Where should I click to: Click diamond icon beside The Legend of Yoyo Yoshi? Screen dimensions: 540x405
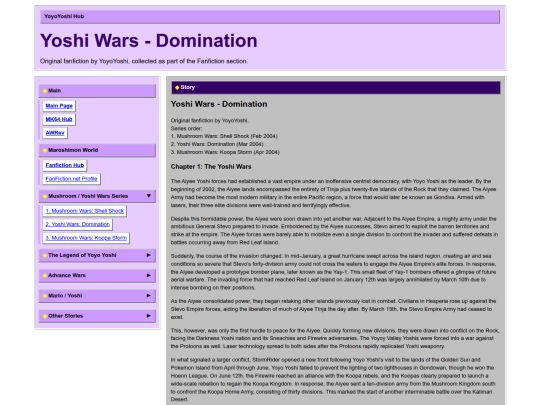44,256
